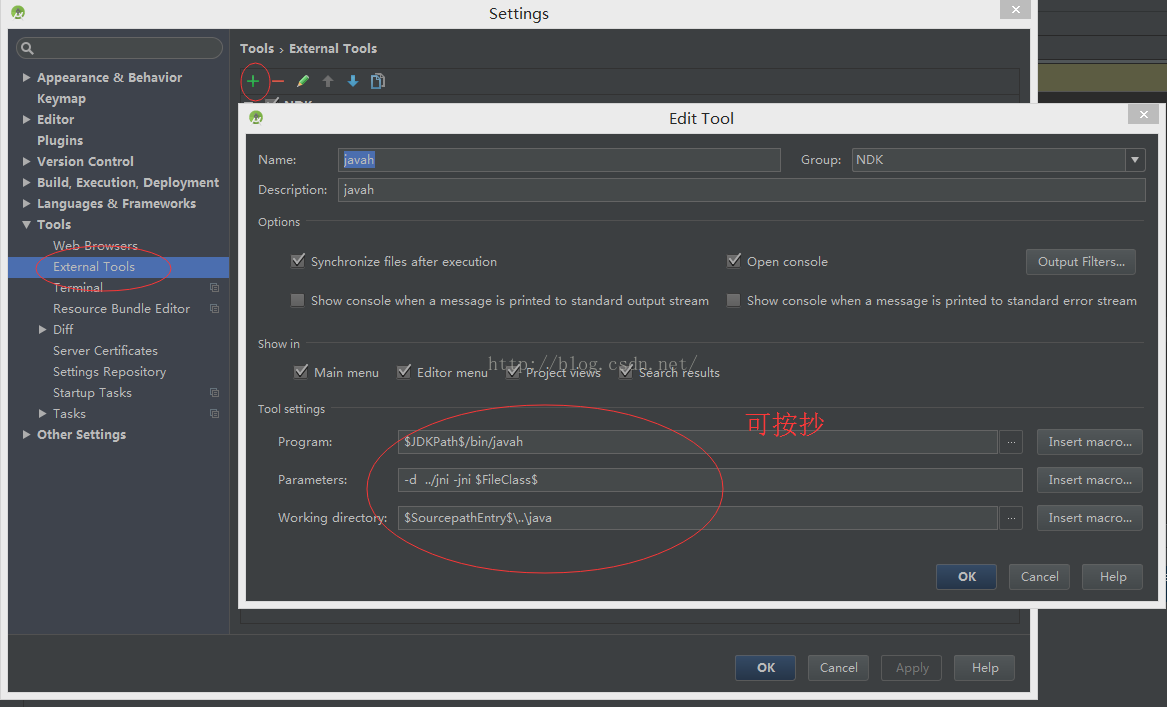Click Cancel in the Settings window
The image size is (1167, 707).
click(x=838, y=668)
